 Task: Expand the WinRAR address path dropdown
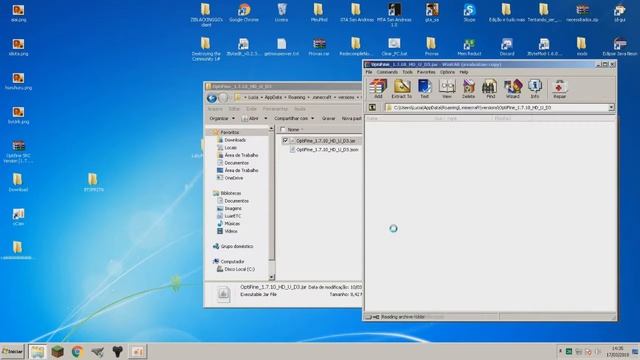point(611,108)
